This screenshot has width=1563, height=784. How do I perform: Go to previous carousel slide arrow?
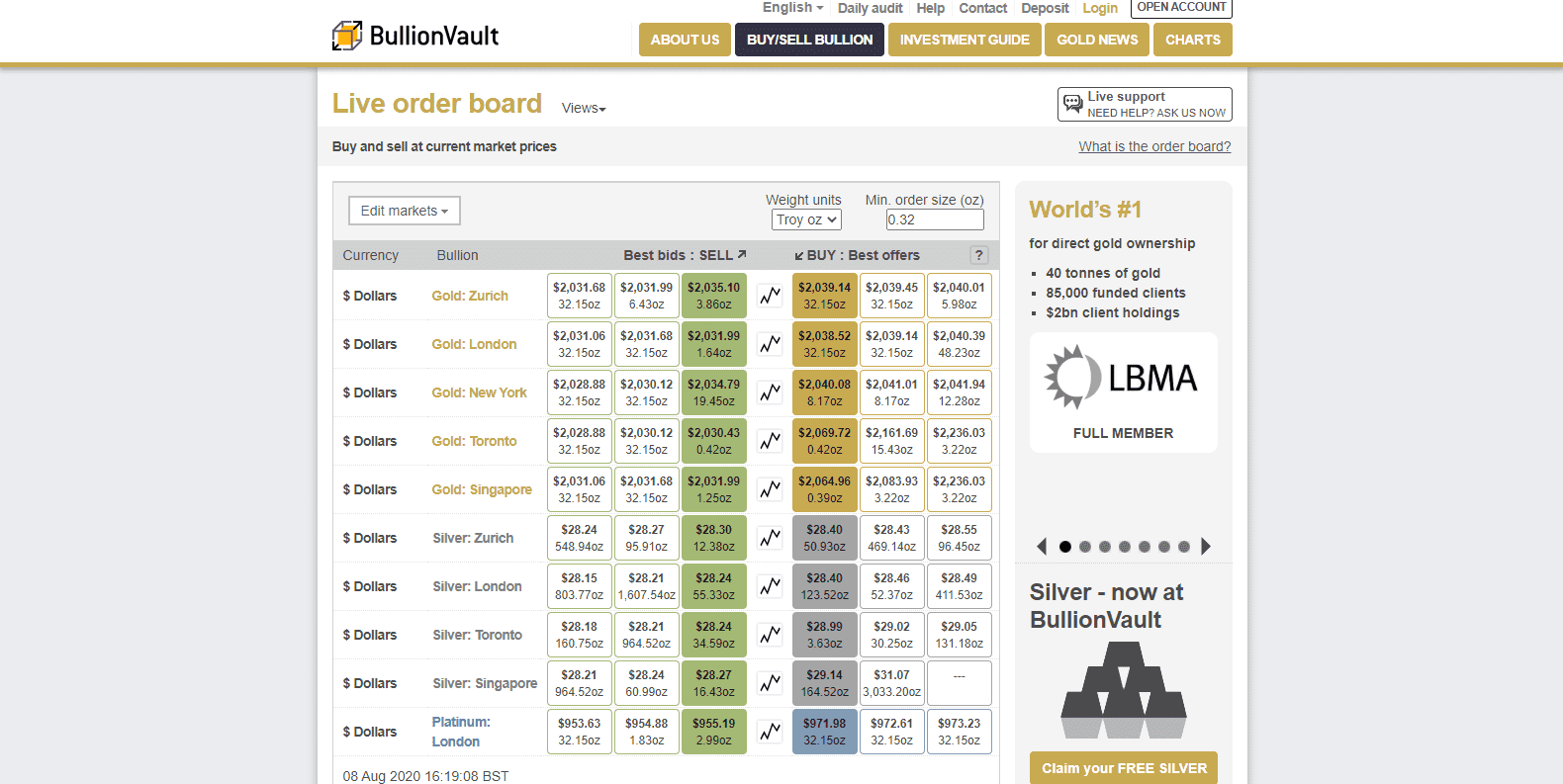click(x=1041, y=547)
